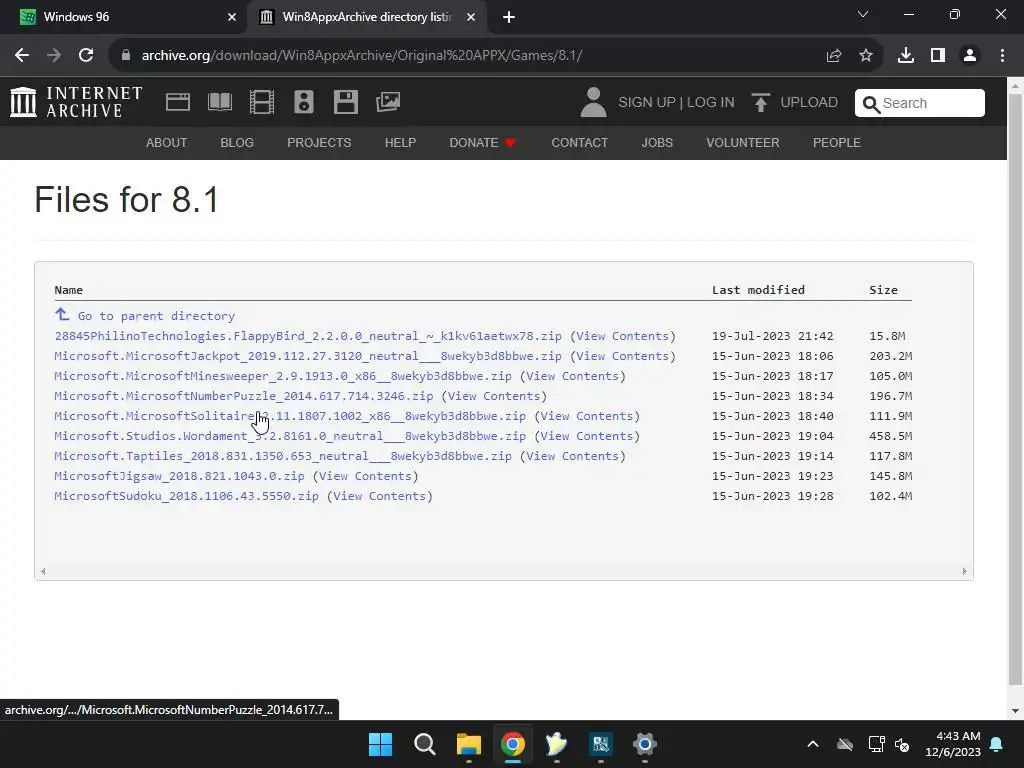View site information lock icon
Viewport: 1024px width, 768px height.
pyautogui.click(x=126, y=56)
